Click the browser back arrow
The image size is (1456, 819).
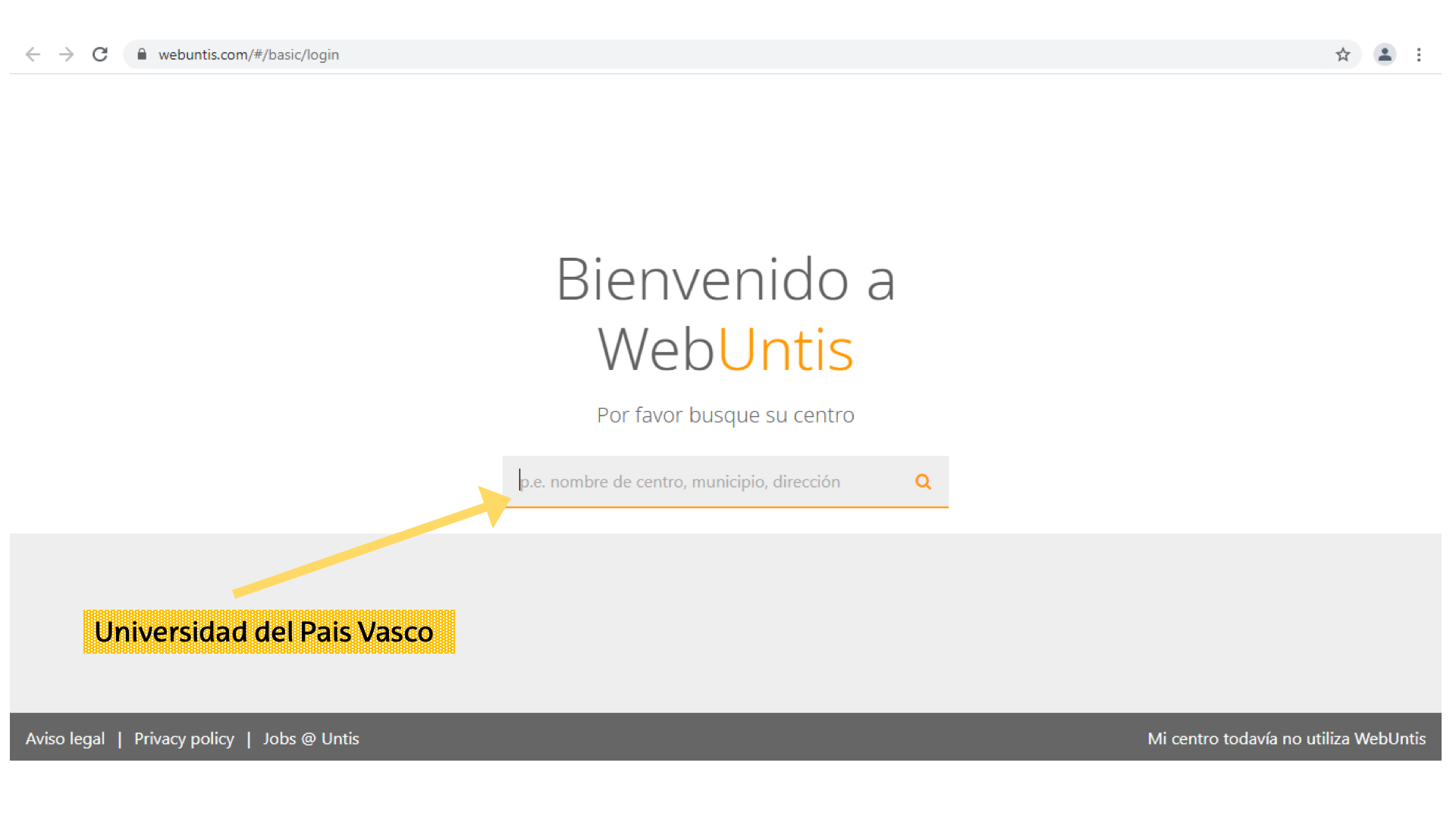tap(33, 55)
